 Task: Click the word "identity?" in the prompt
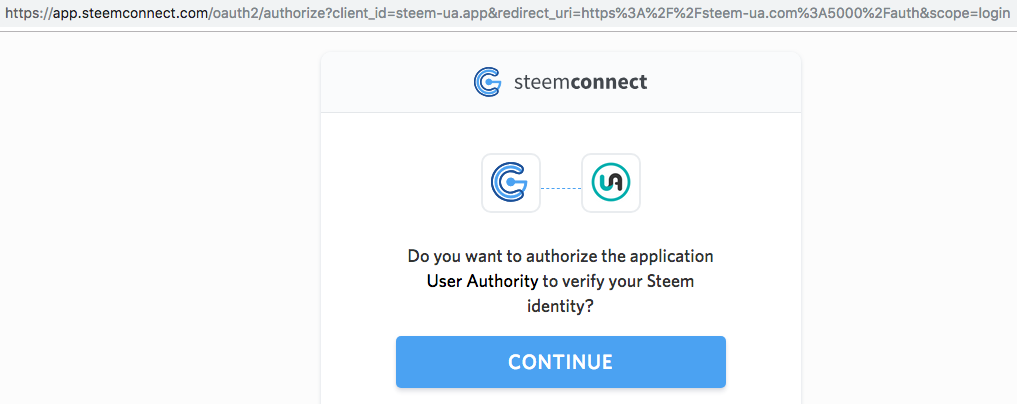click(x=560, y=308)
